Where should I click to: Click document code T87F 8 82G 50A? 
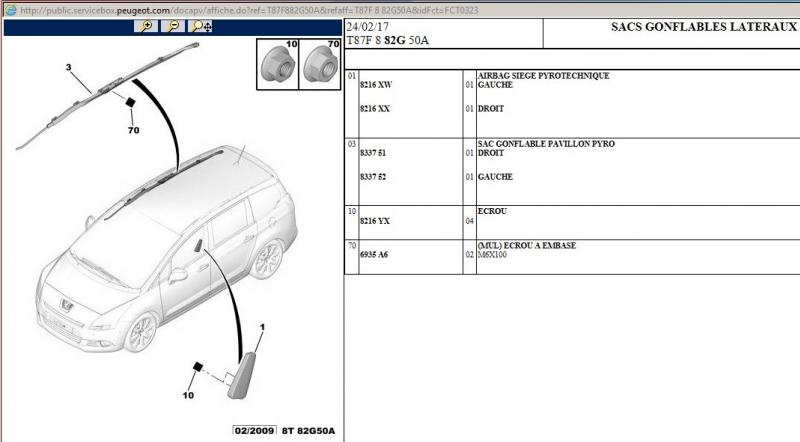[x=387, y=40]
